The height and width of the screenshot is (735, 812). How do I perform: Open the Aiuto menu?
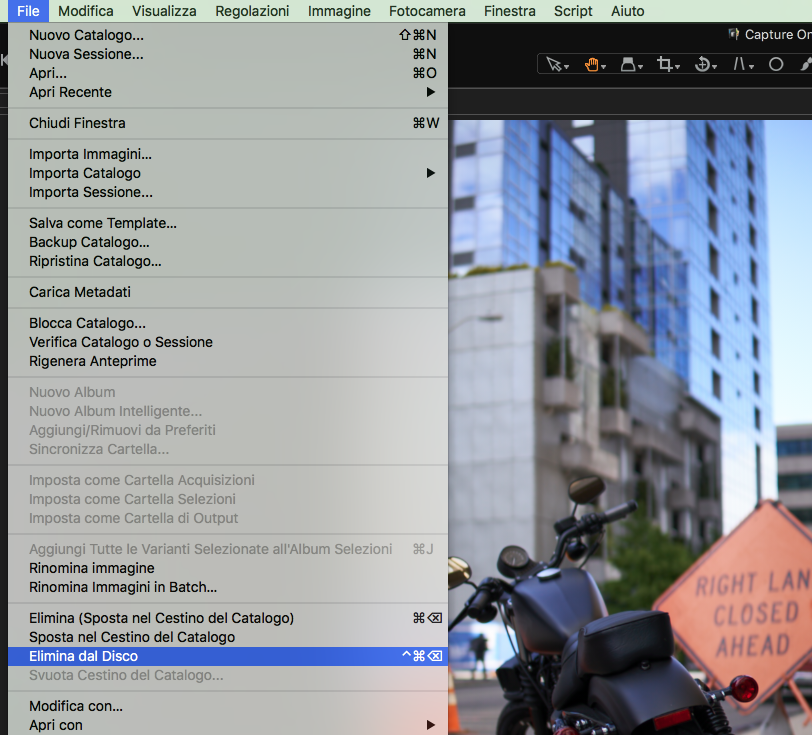coord(628,11)
